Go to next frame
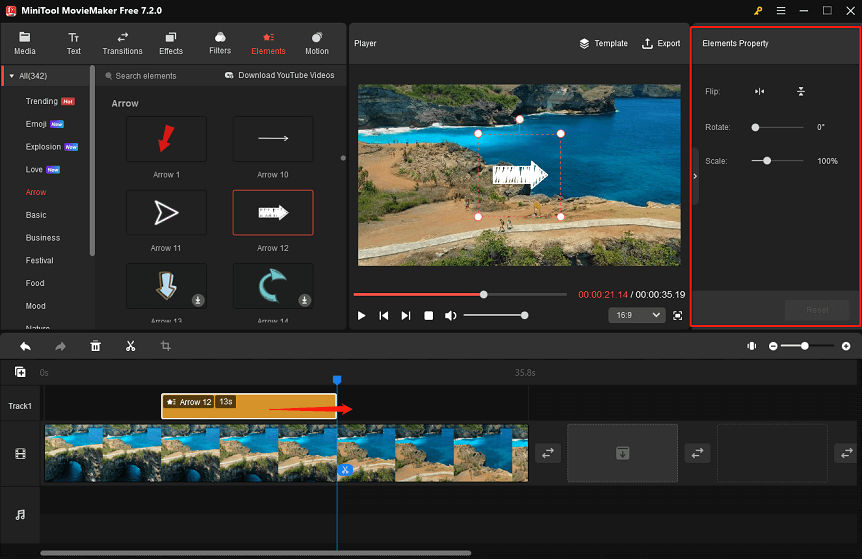The height and width of the screenshot is (559, 862). point(406,316)
